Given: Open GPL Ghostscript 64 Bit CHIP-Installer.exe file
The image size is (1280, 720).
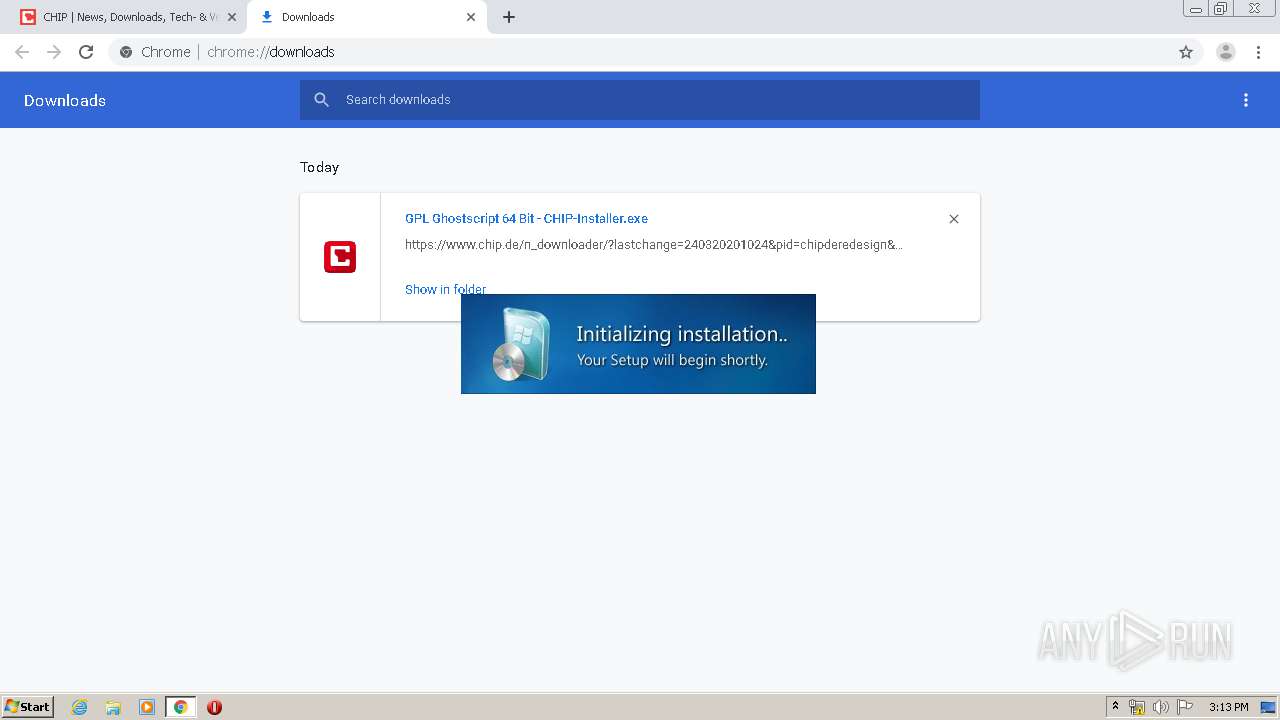Looking at the screenshot, I should tap(526, 218).
